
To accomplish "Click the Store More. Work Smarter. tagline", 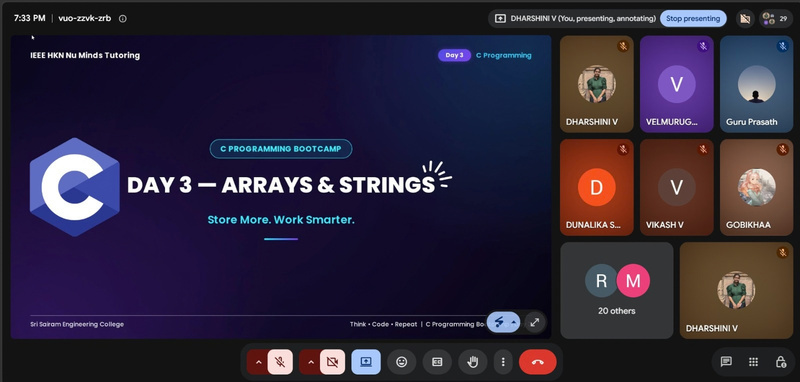I will (x=281, y=220).
